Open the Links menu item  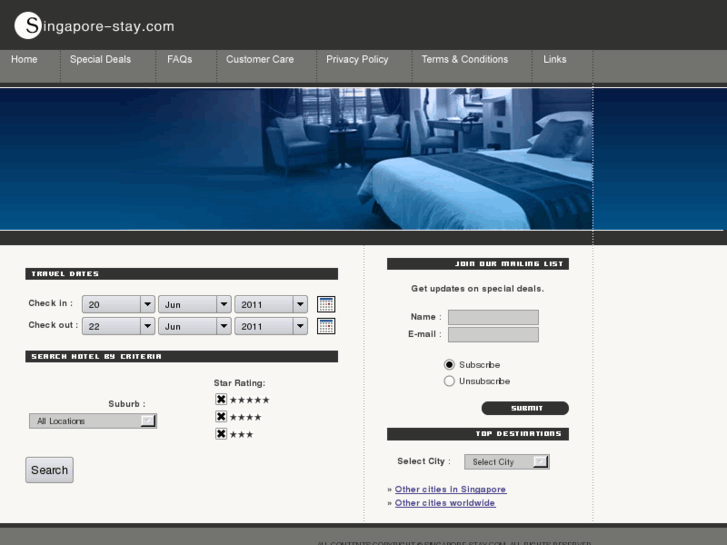tap(555, 59)
